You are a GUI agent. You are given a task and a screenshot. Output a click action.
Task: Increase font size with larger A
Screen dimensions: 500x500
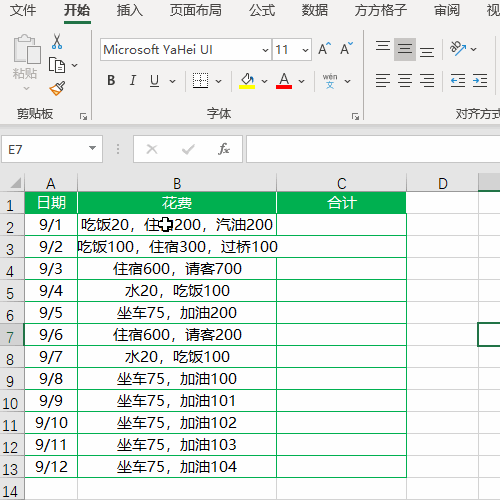pos(324,49)
